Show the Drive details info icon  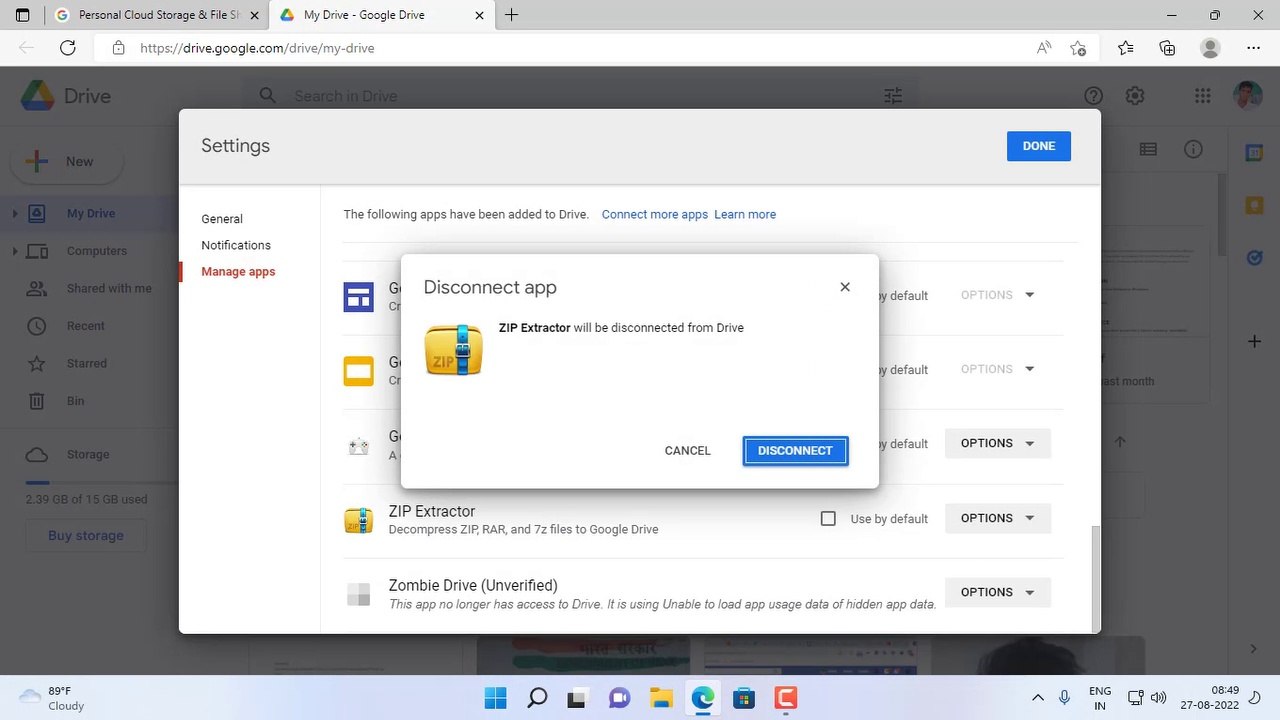(1193, 149)
